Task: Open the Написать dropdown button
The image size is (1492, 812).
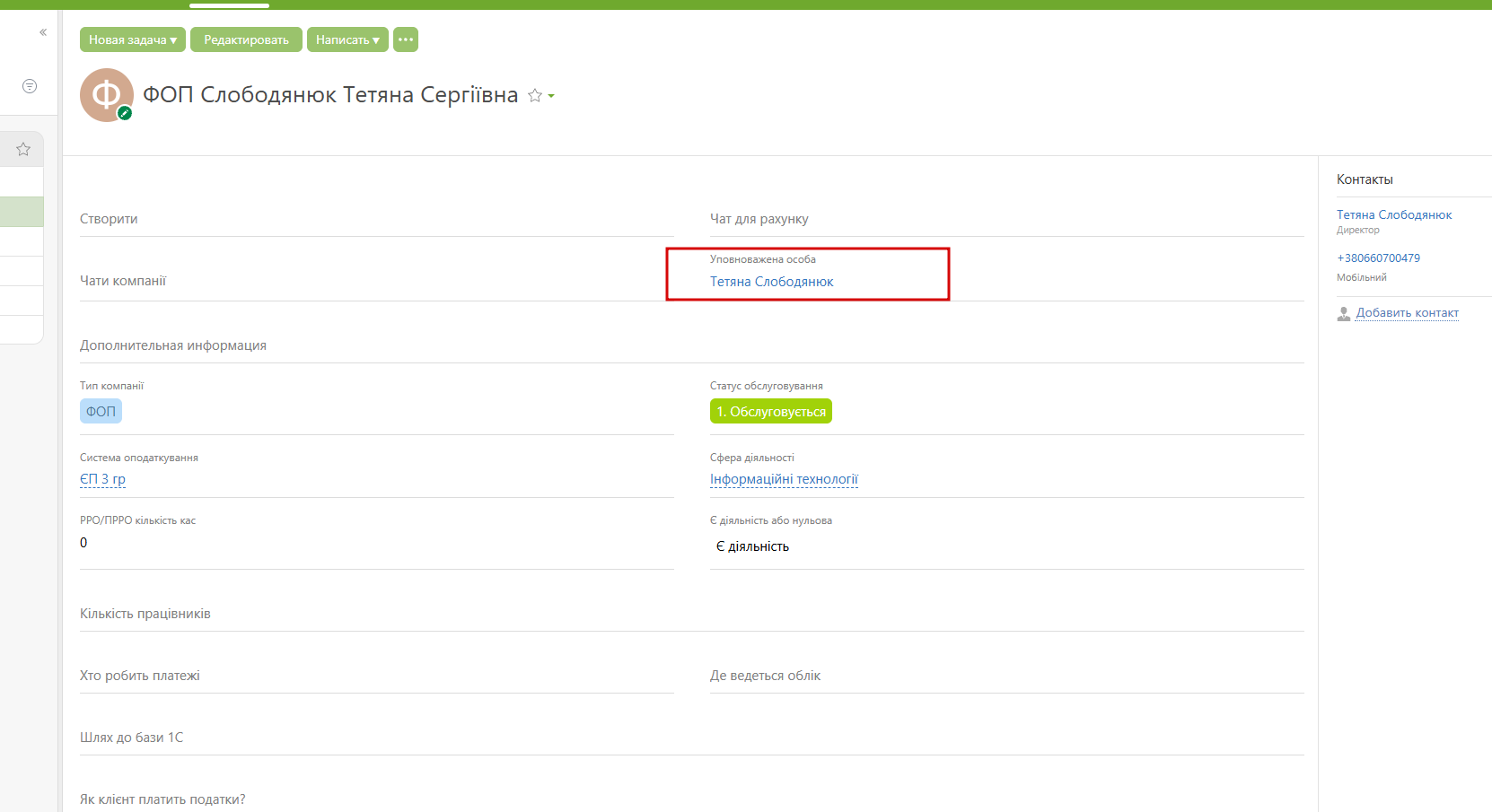Action: pyautogui.click(x=347, y=39)
